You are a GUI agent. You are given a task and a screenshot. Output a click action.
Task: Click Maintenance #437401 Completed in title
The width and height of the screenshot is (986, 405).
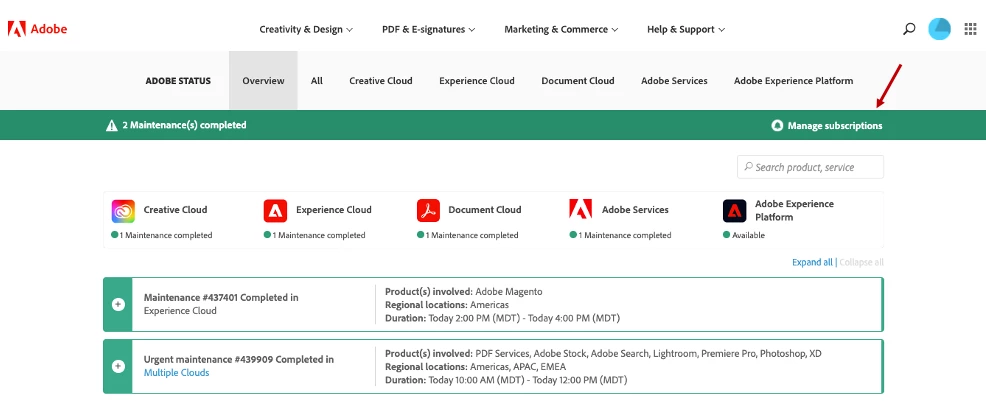click(221, 297)
